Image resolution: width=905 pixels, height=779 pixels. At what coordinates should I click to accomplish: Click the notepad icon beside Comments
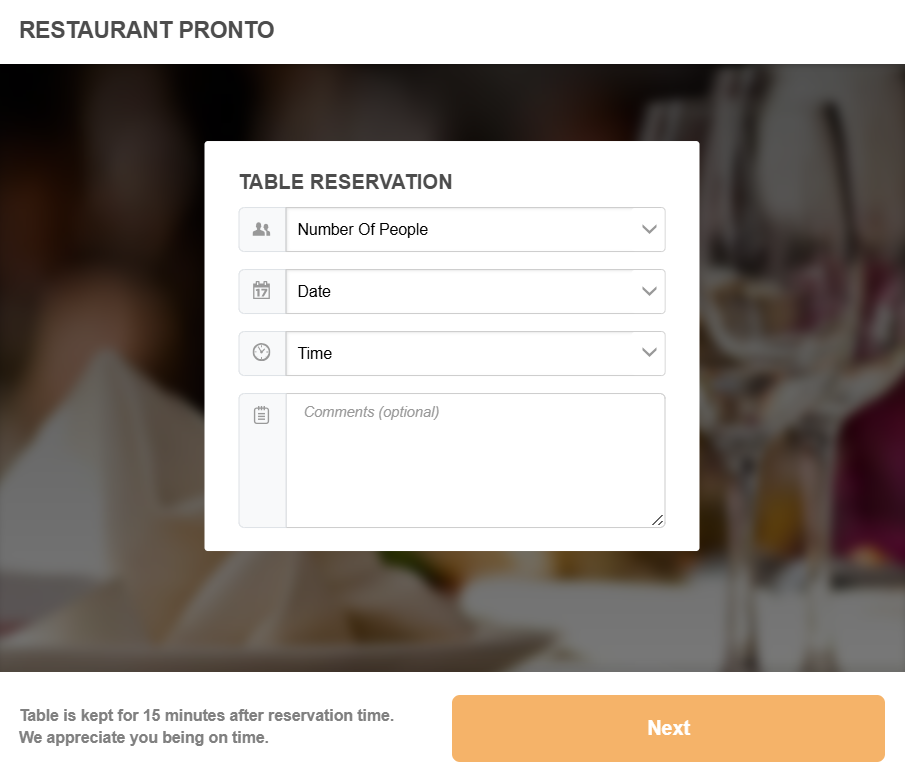point(262,415)
